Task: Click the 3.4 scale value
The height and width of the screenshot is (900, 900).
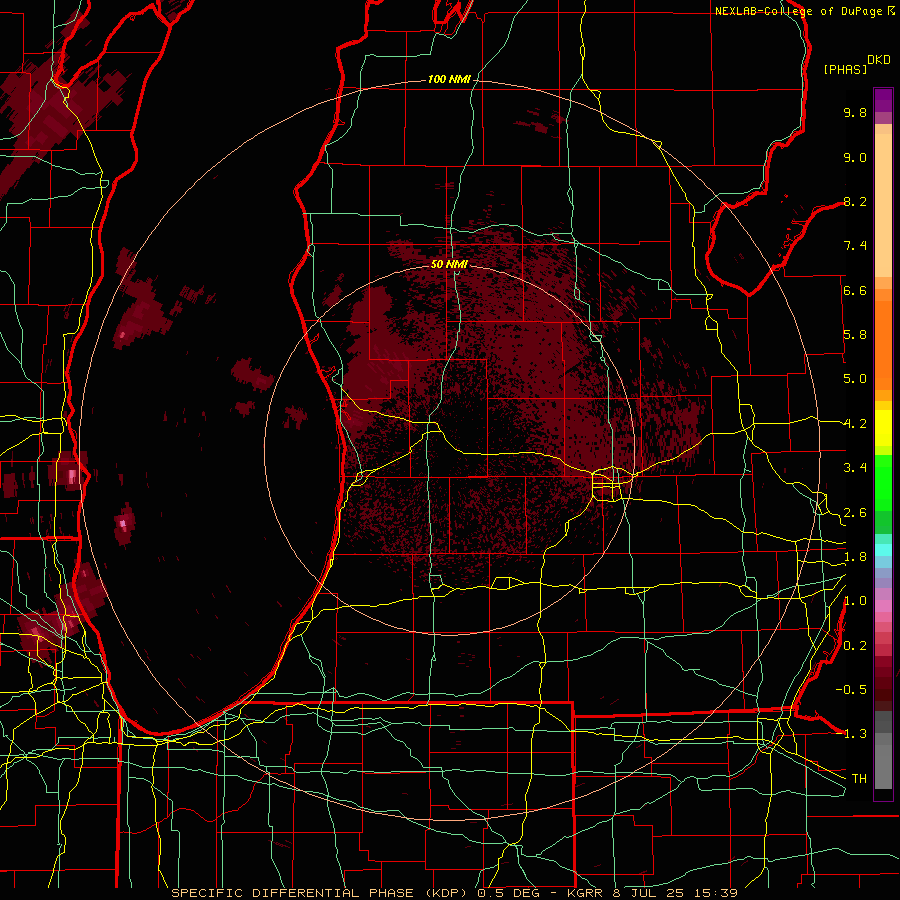Action: click(855, 468)
